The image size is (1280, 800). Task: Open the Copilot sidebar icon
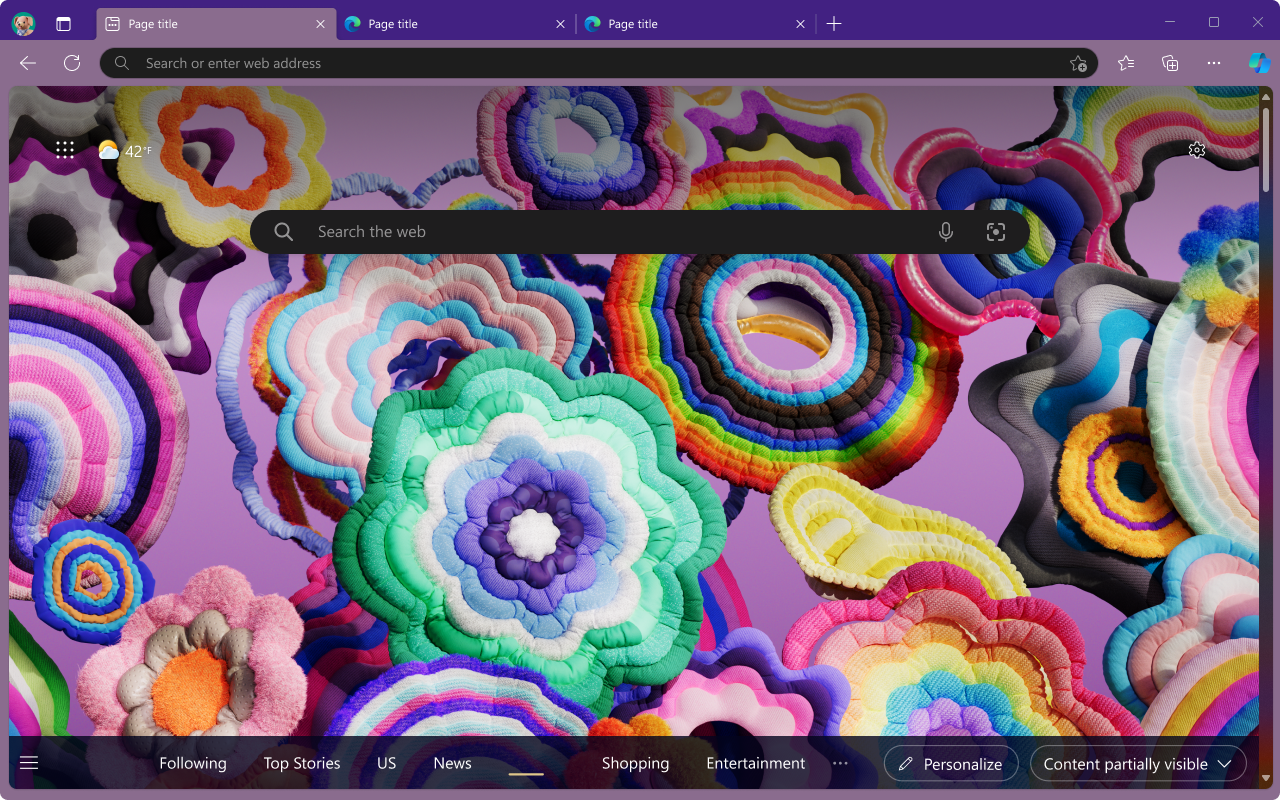(x=1259, y=63)
